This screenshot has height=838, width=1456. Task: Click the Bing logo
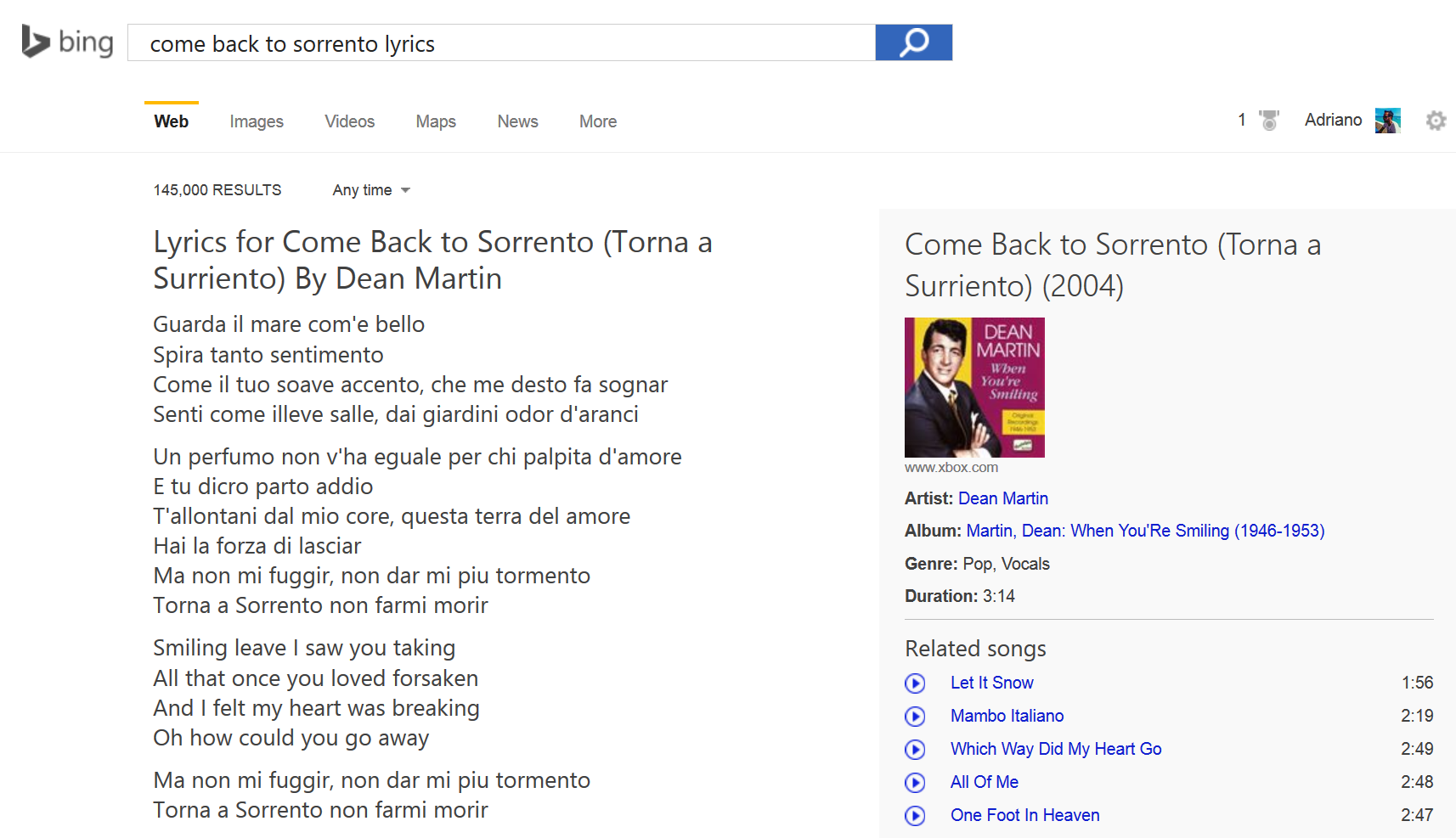[x=67, y=42]
